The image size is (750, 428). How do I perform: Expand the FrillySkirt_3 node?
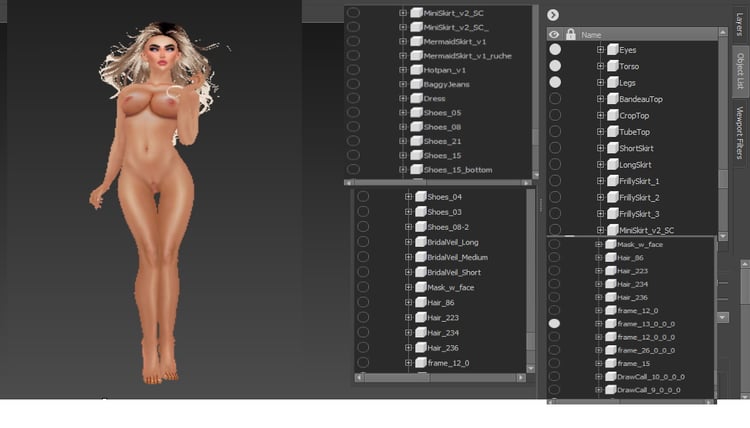tap(600, 213)
